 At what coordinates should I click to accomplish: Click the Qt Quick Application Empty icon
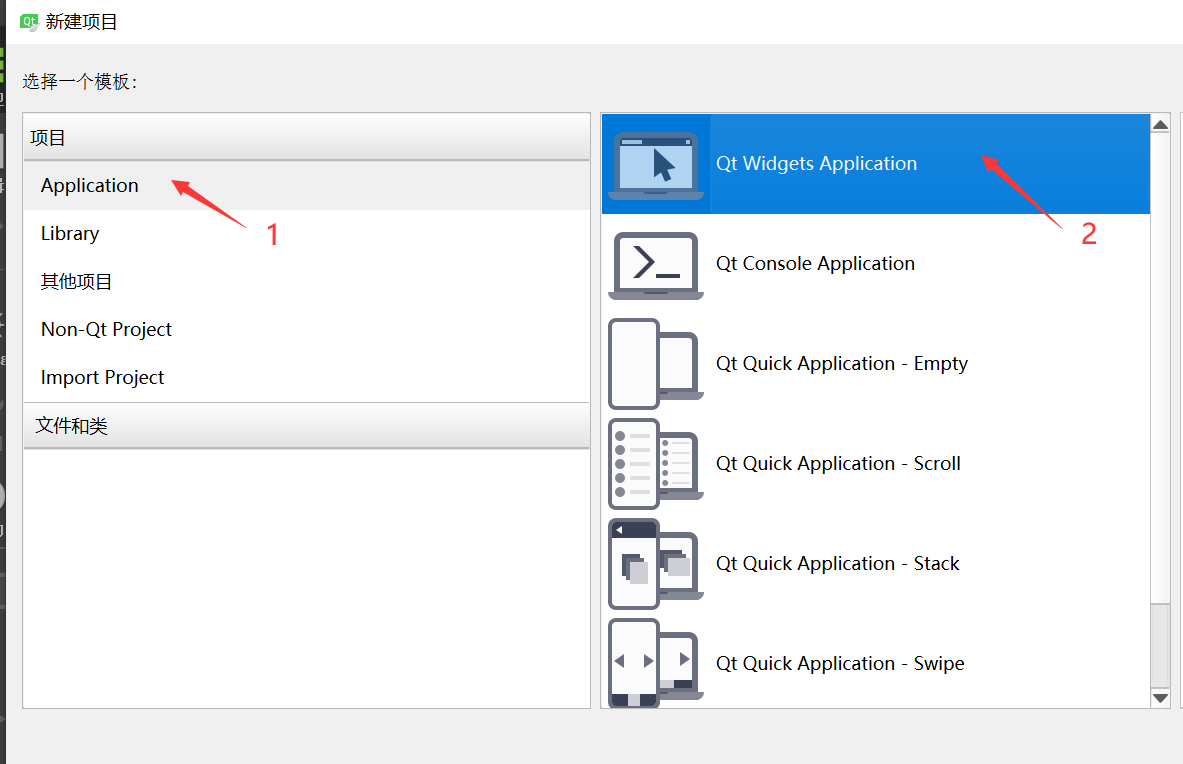(x=656, y=364)
